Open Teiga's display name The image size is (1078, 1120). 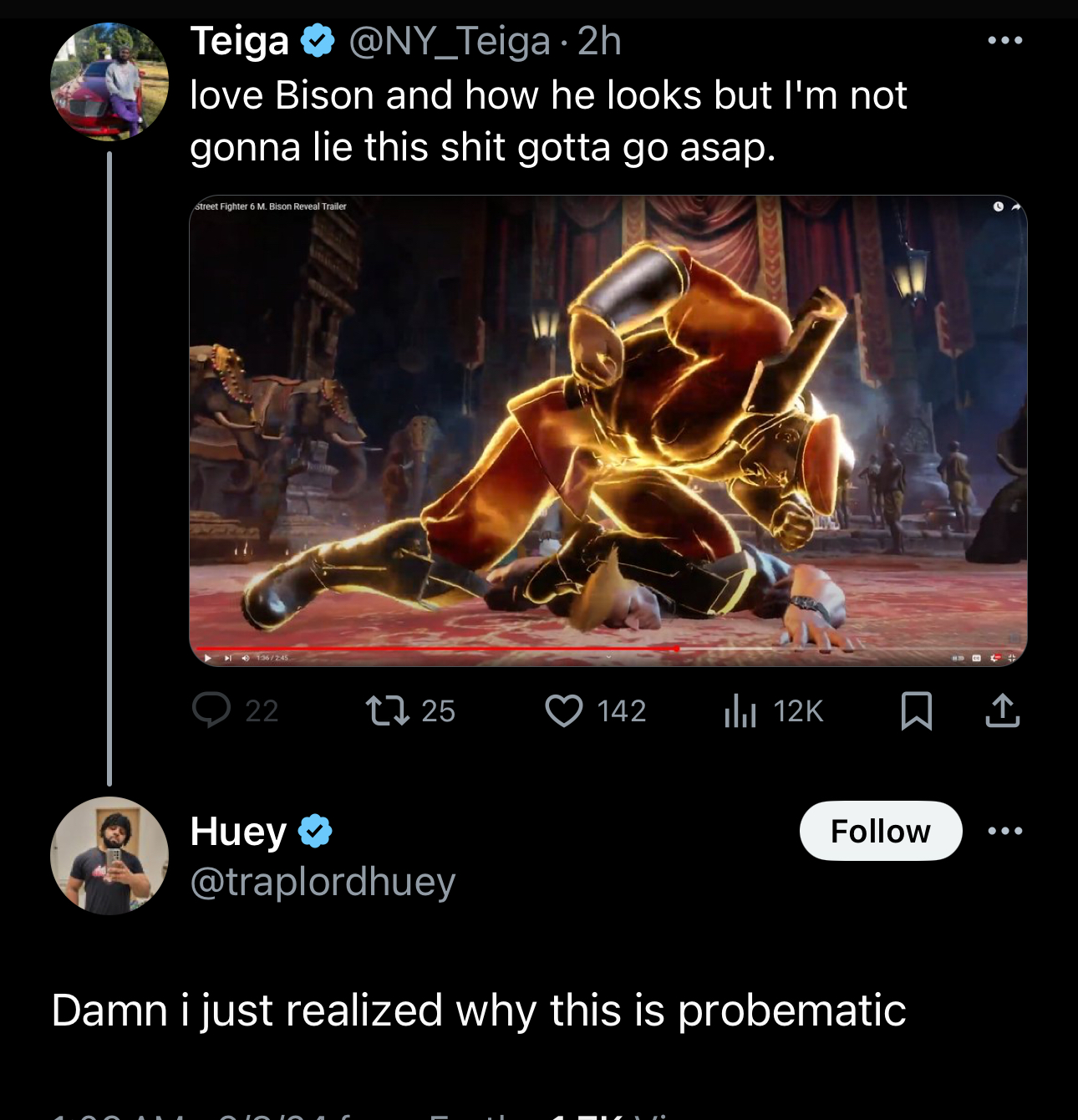pyautogui.click(x=240, y=41)
